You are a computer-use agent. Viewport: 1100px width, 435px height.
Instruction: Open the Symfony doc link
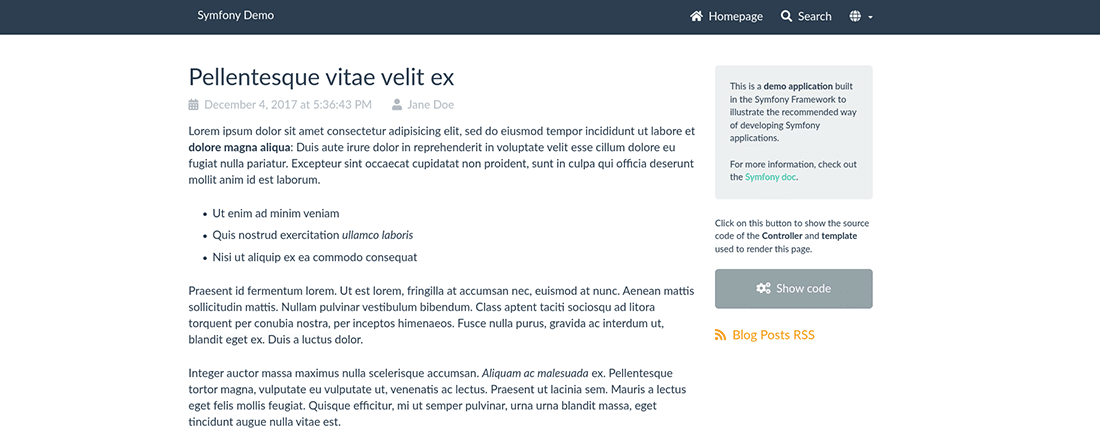[x=770, y=177]
